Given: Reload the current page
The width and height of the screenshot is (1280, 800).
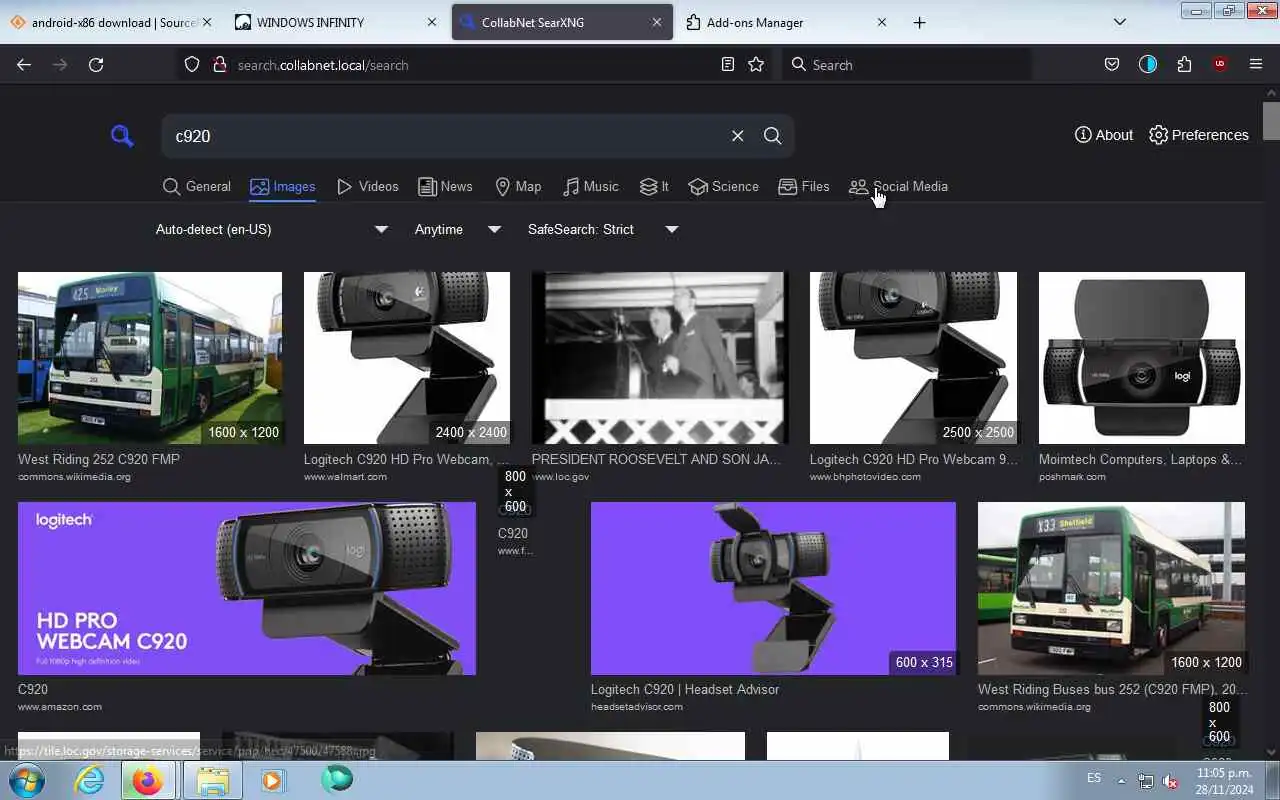Looking at the screenshot, I should 96,64.
